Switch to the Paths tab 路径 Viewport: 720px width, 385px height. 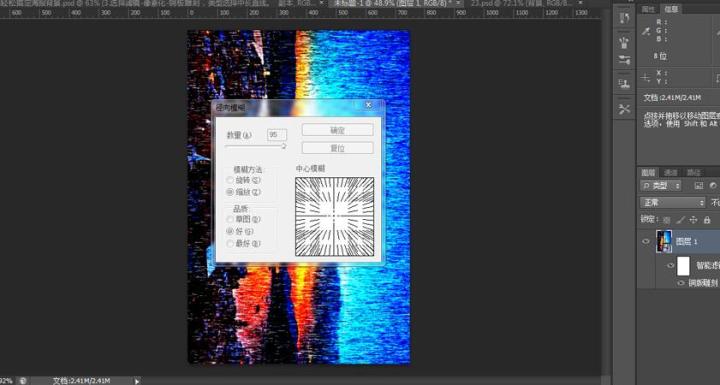[693, 173]
